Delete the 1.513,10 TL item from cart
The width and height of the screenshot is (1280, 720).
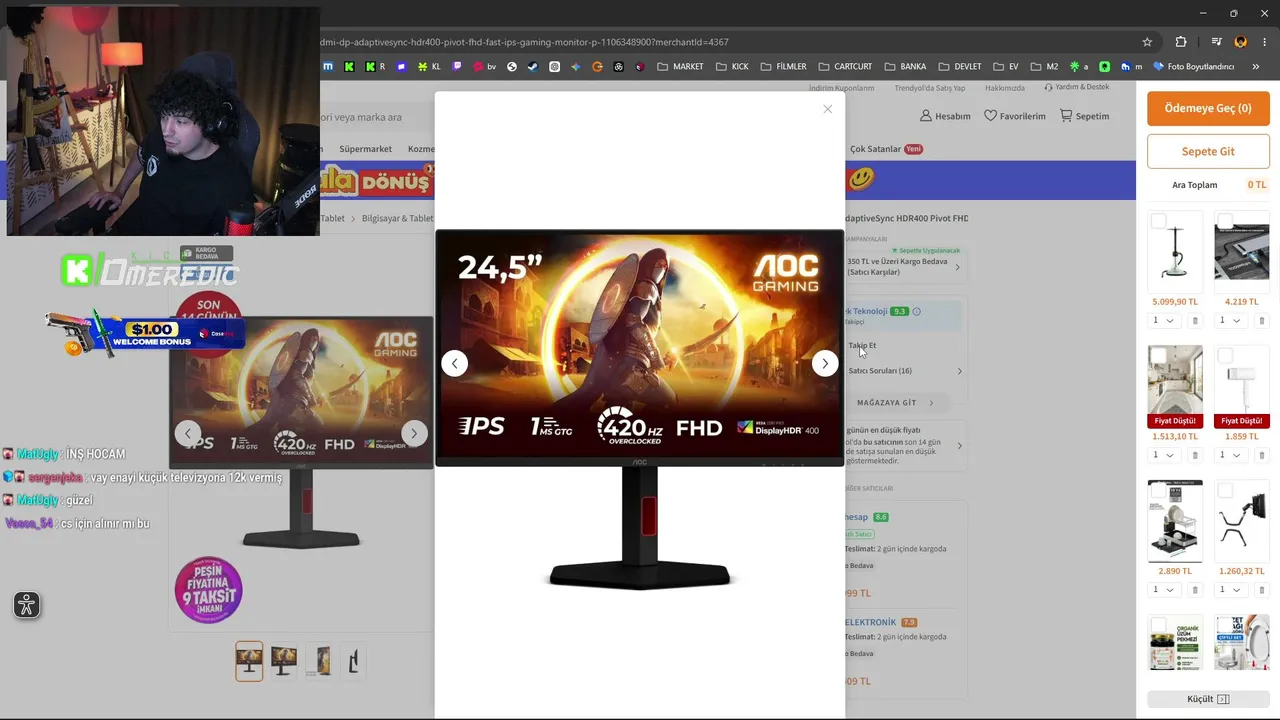1195,456
